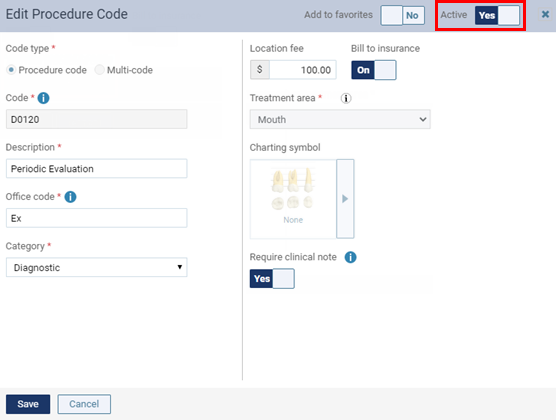This screenshot has width=556, height=420.
Task: Select the tooth charting symbol thumbnail
Action: pyautogui.click(x=293, y=199)
